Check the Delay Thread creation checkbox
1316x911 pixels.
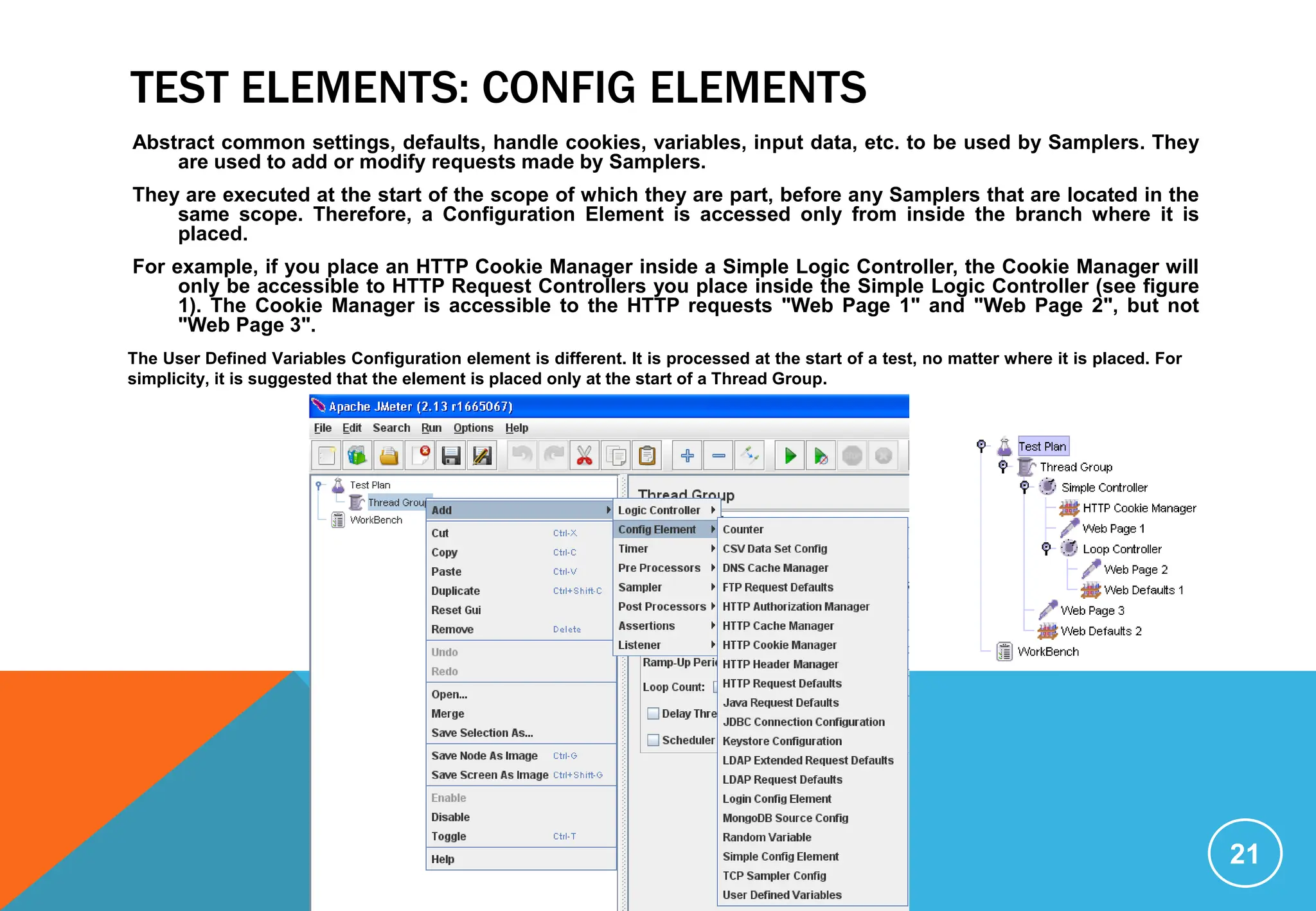click(x=654, y=713)
